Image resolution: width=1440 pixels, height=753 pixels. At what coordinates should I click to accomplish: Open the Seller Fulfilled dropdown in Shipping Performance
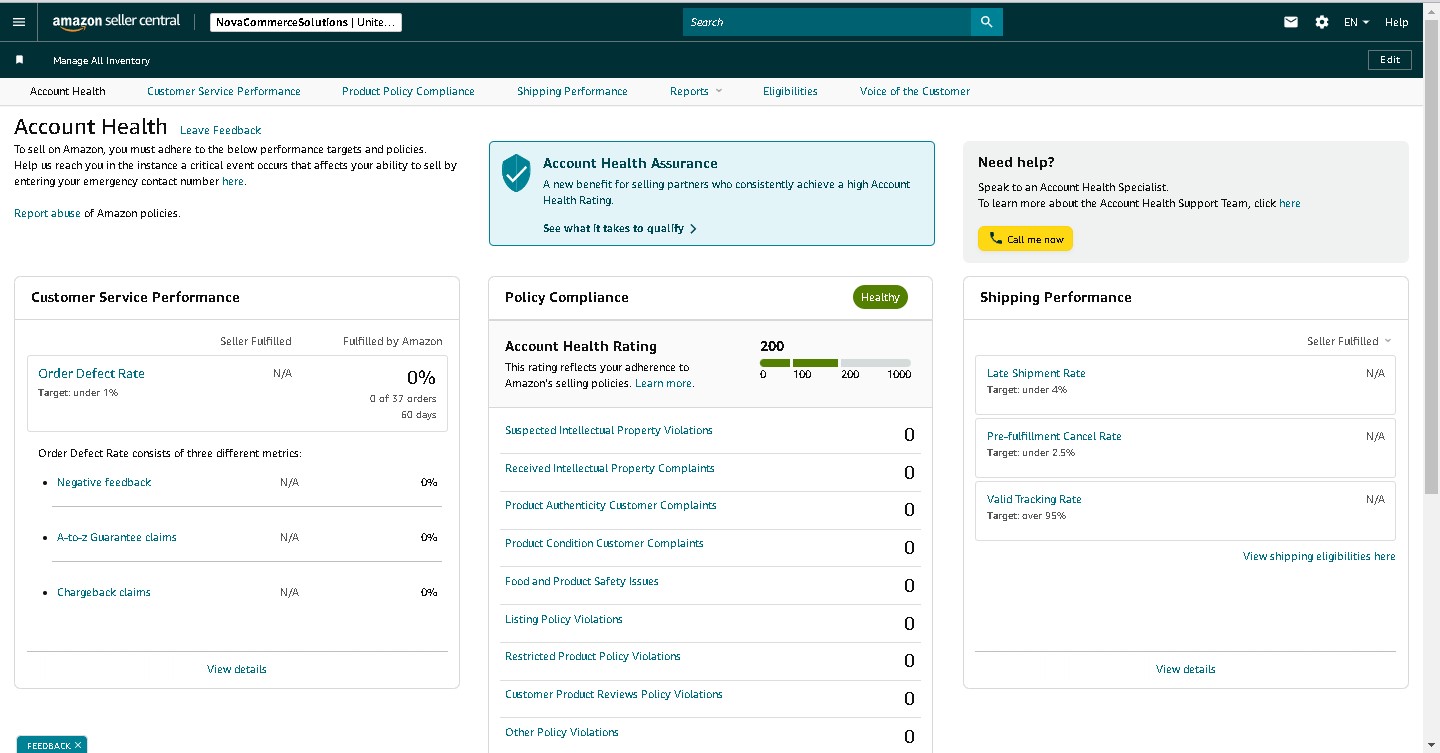(1349, 341)
